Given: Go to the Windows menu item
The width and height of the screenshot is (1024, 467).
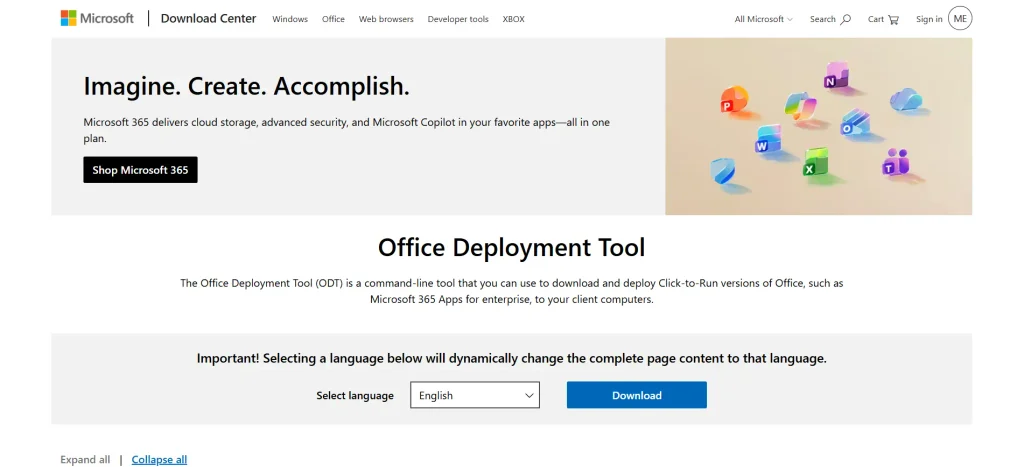Looking at the screenshot, I should [x=290, y=20].
